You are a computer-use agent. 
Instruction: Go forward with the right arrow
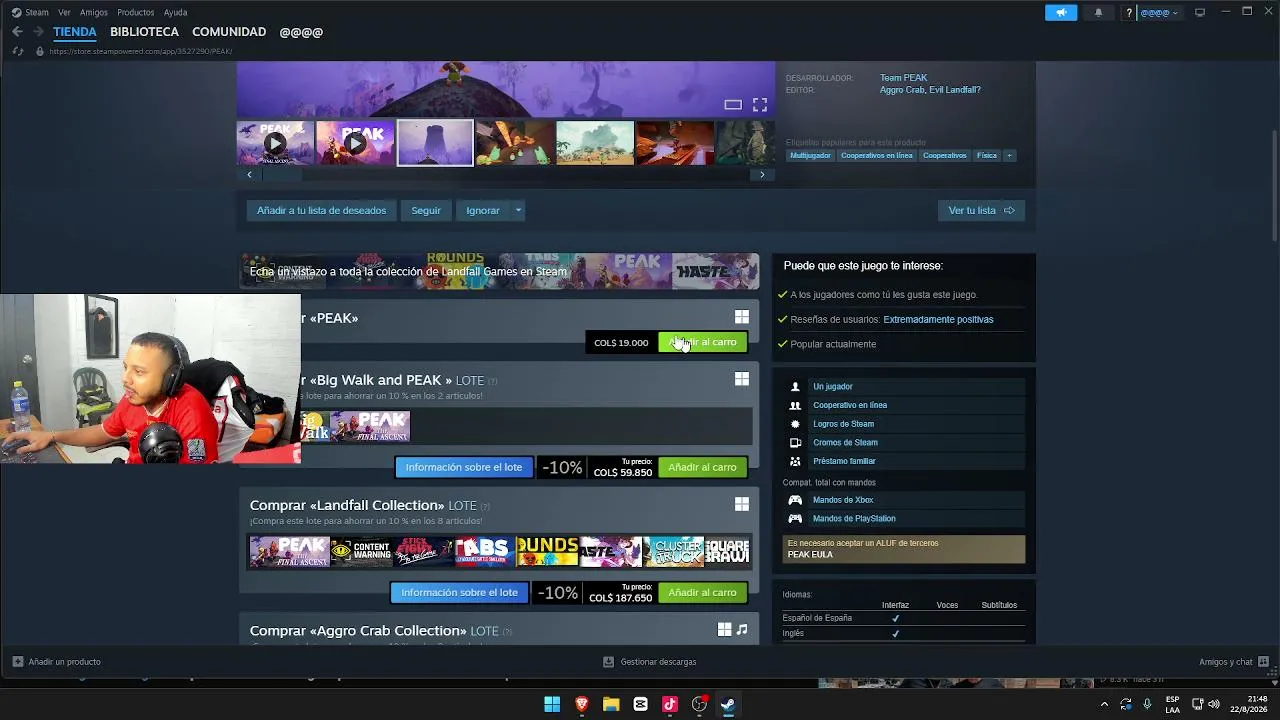coord(38,32)
